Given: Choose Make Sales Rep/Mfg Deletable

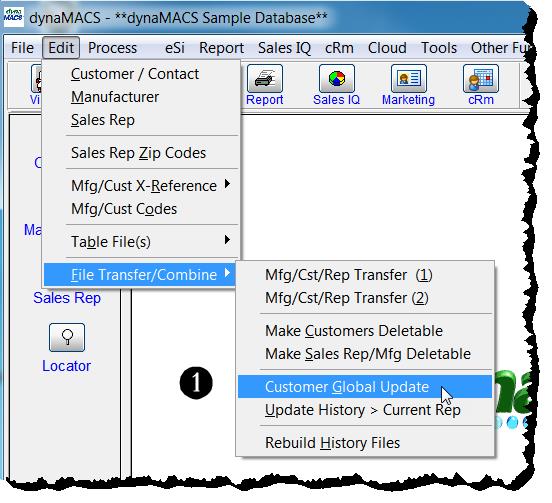Looking at the screenshot, I should 365,354.
